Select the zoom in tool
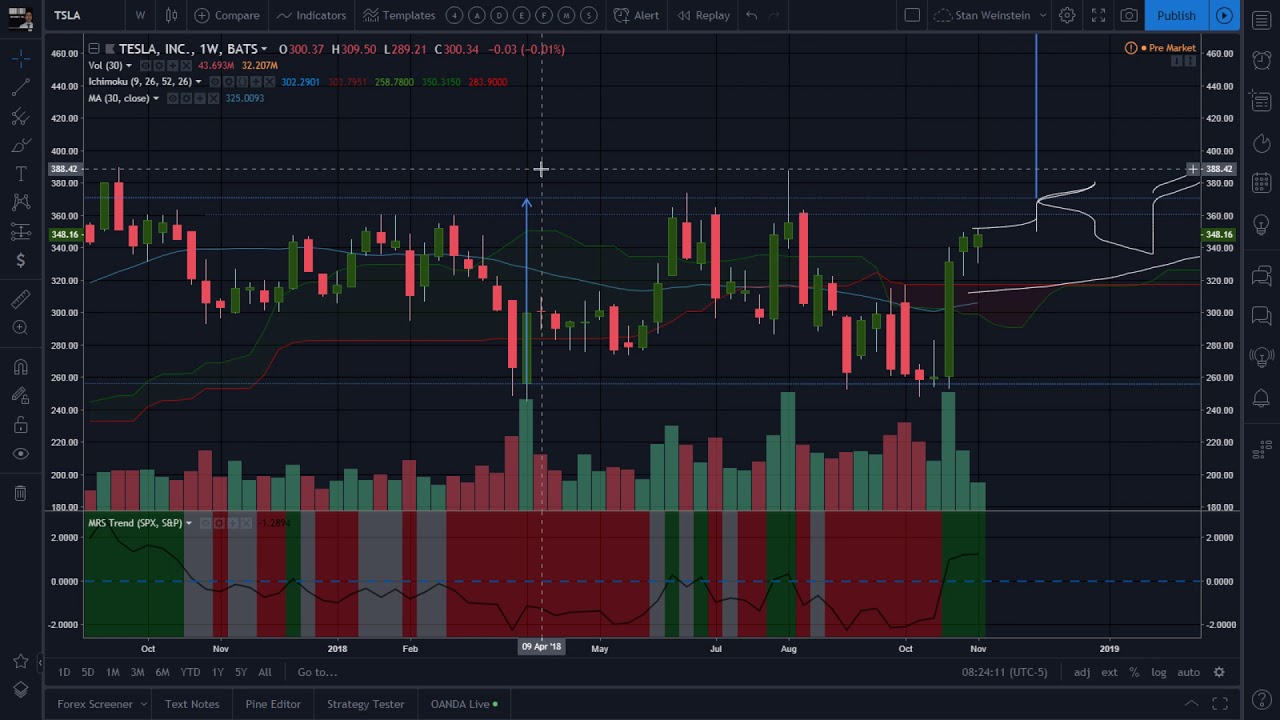The width and height of the screenshot is (1280, 720). point(20,328)
